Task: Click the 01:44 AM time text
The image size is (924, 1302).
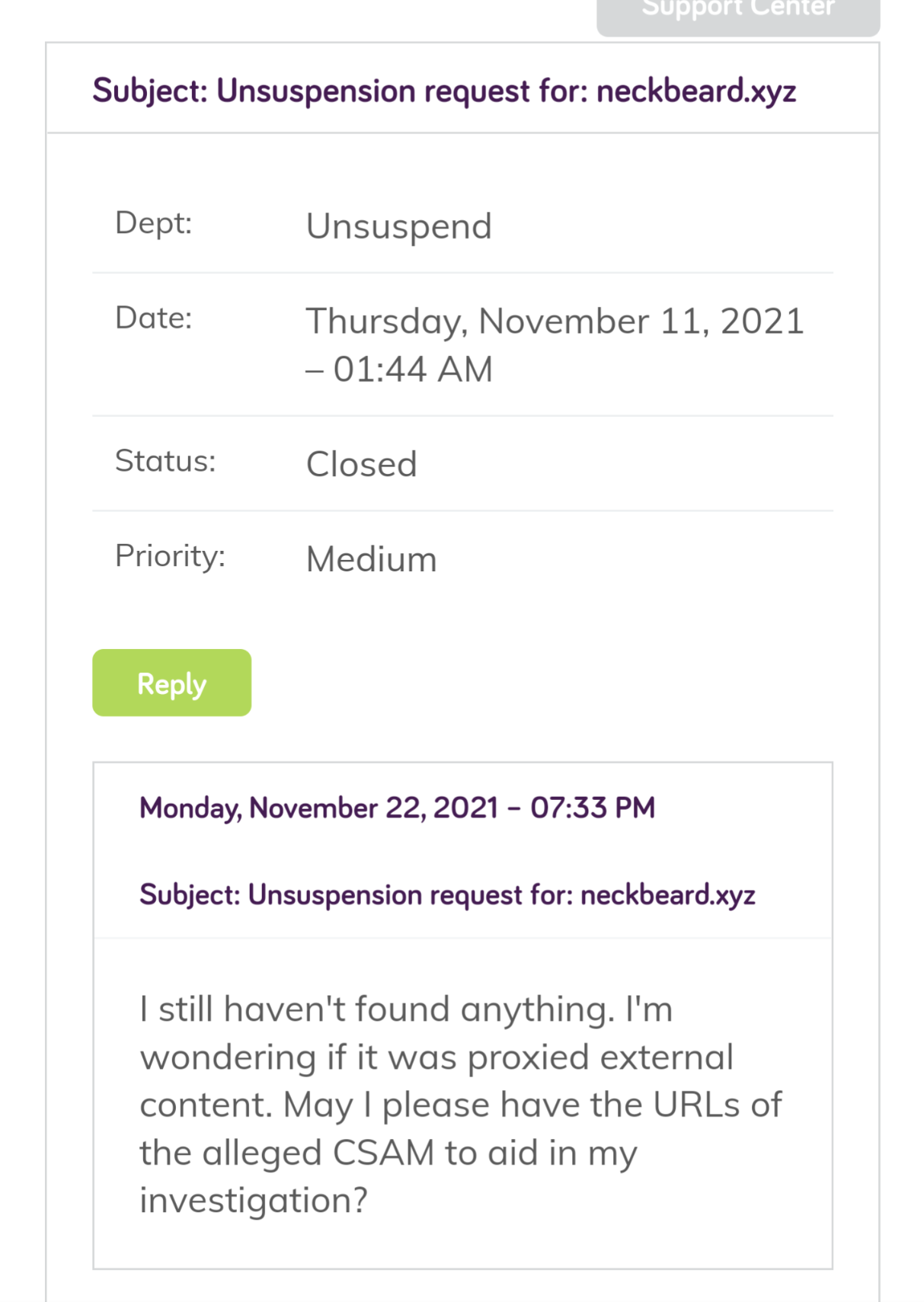Action: click(x=413, y=369)
